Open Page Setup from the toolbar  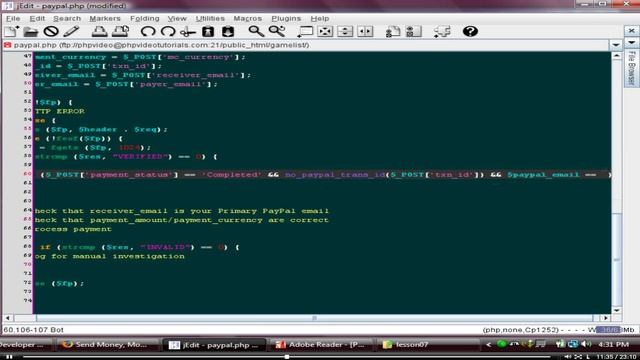tap(121, 31)
